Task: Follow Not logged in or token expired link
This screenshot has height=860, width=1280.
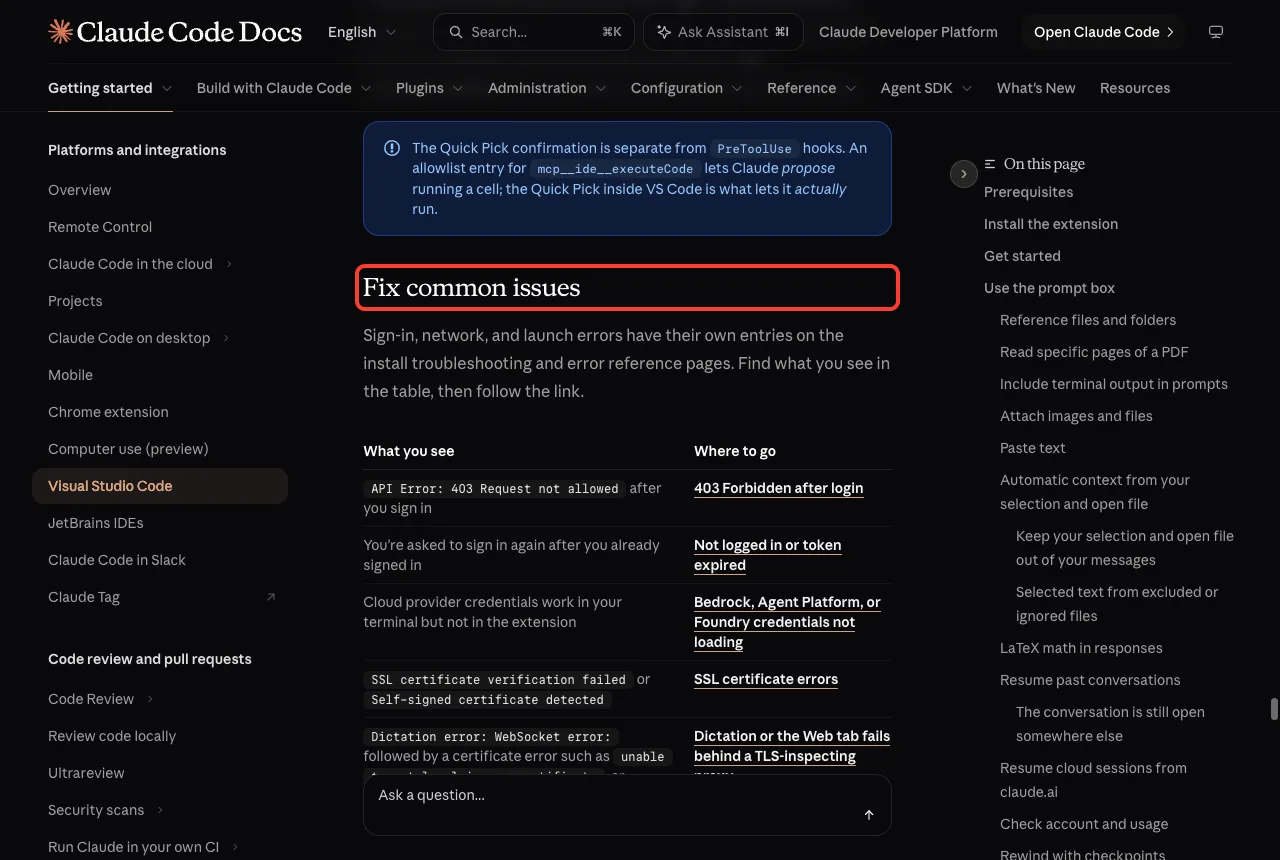Action: coord(768,555)
